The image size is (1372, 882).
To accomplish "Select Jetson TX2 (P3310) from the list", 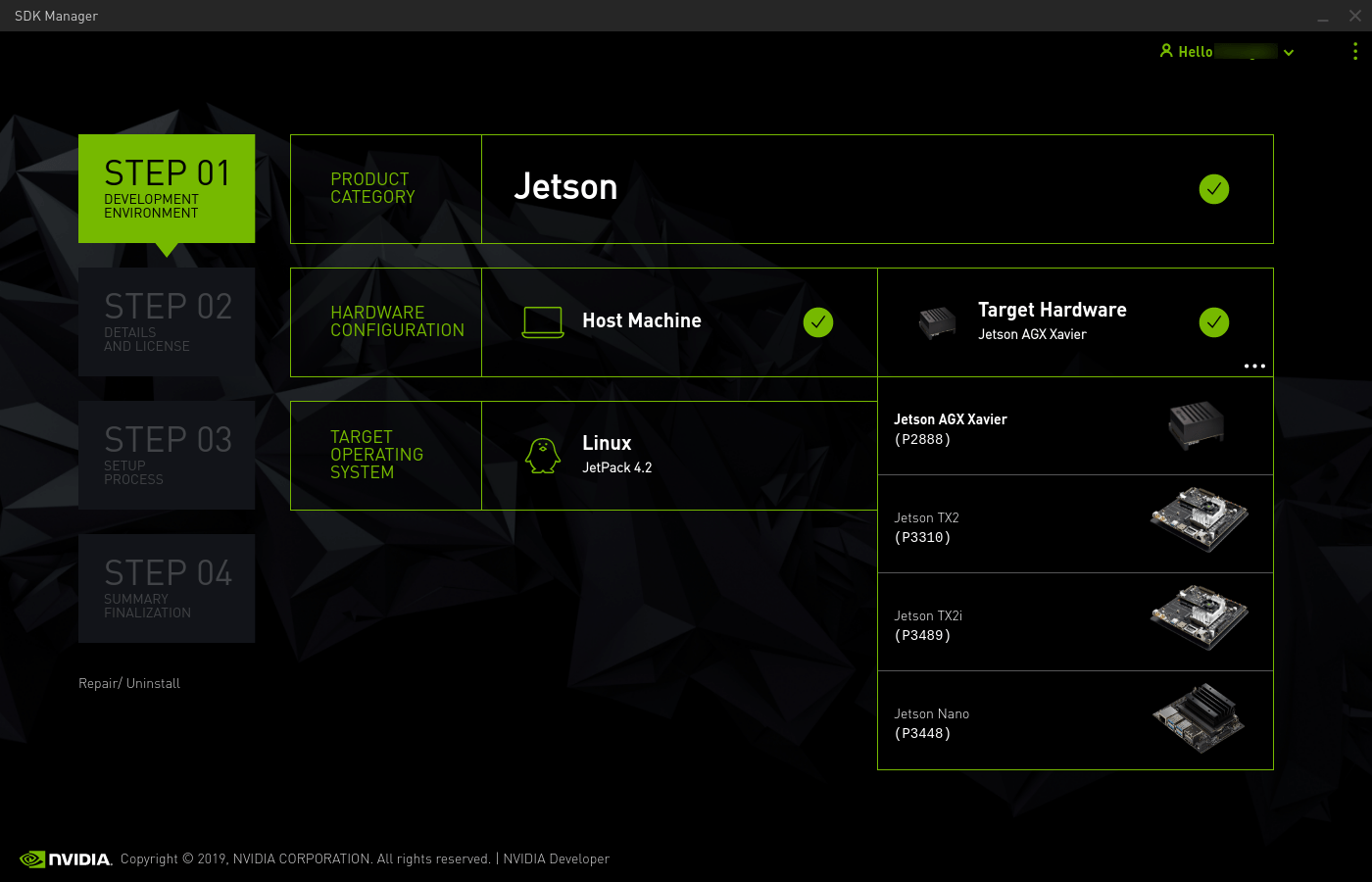I will pos(926,527).
